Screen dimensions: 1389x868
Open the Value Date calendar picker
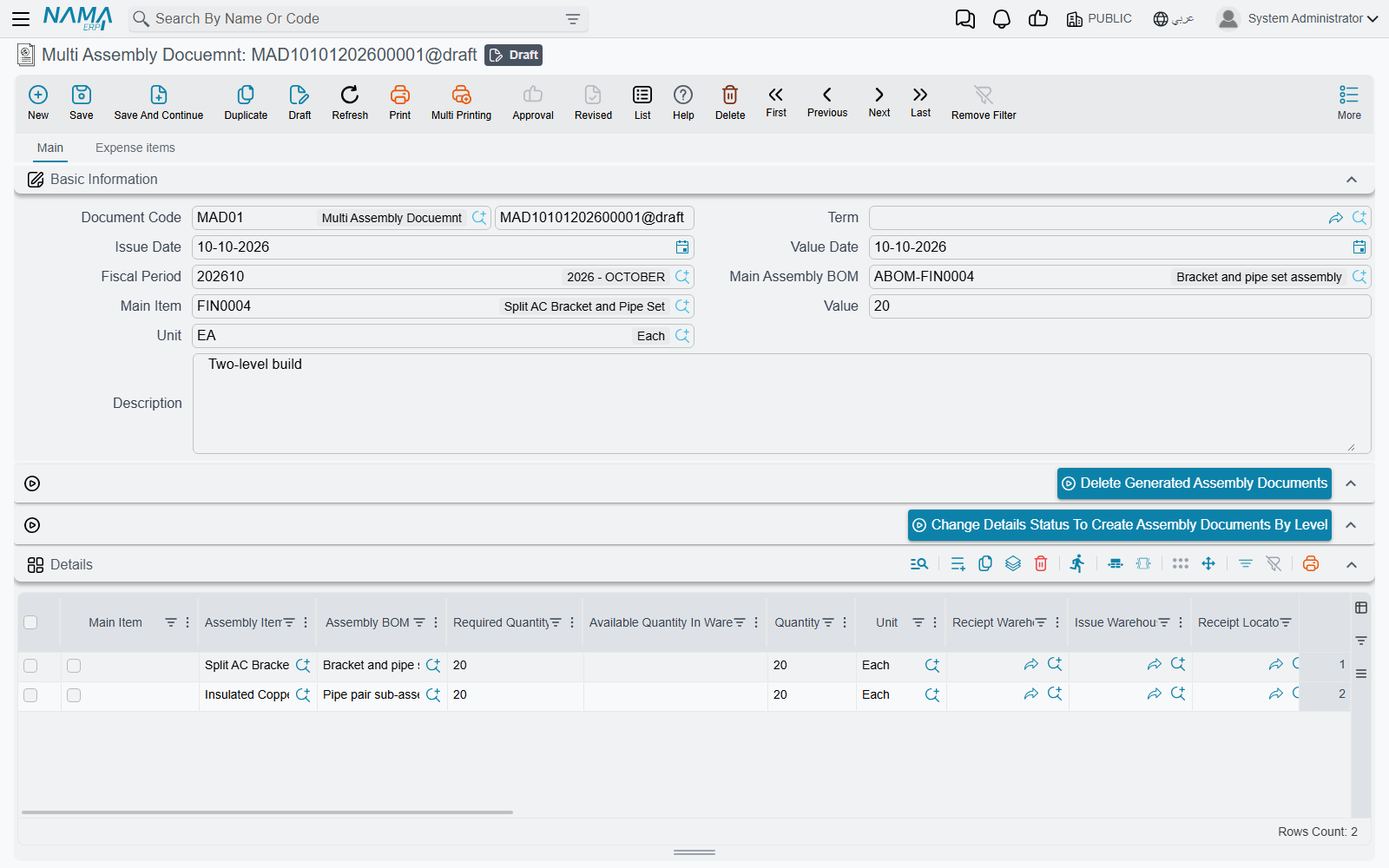pos(1359,247)
